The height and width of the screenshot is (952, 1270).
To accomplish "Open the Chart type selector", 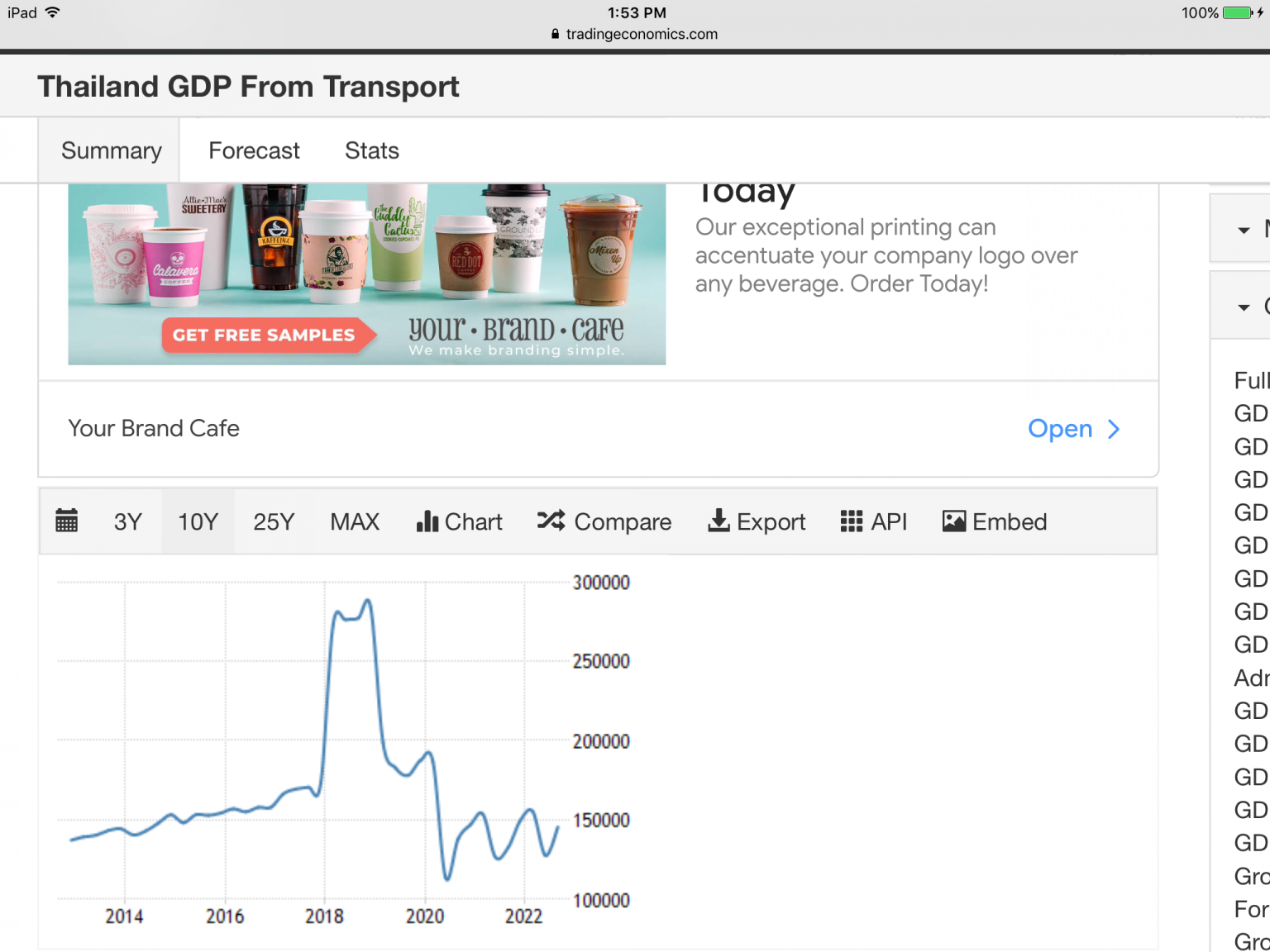I will coord(459,521).
